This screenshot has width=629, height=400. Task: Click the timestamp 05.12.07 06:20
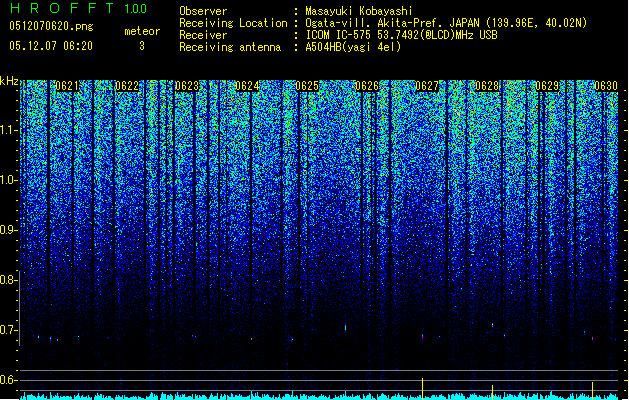[x=51, y=46]
